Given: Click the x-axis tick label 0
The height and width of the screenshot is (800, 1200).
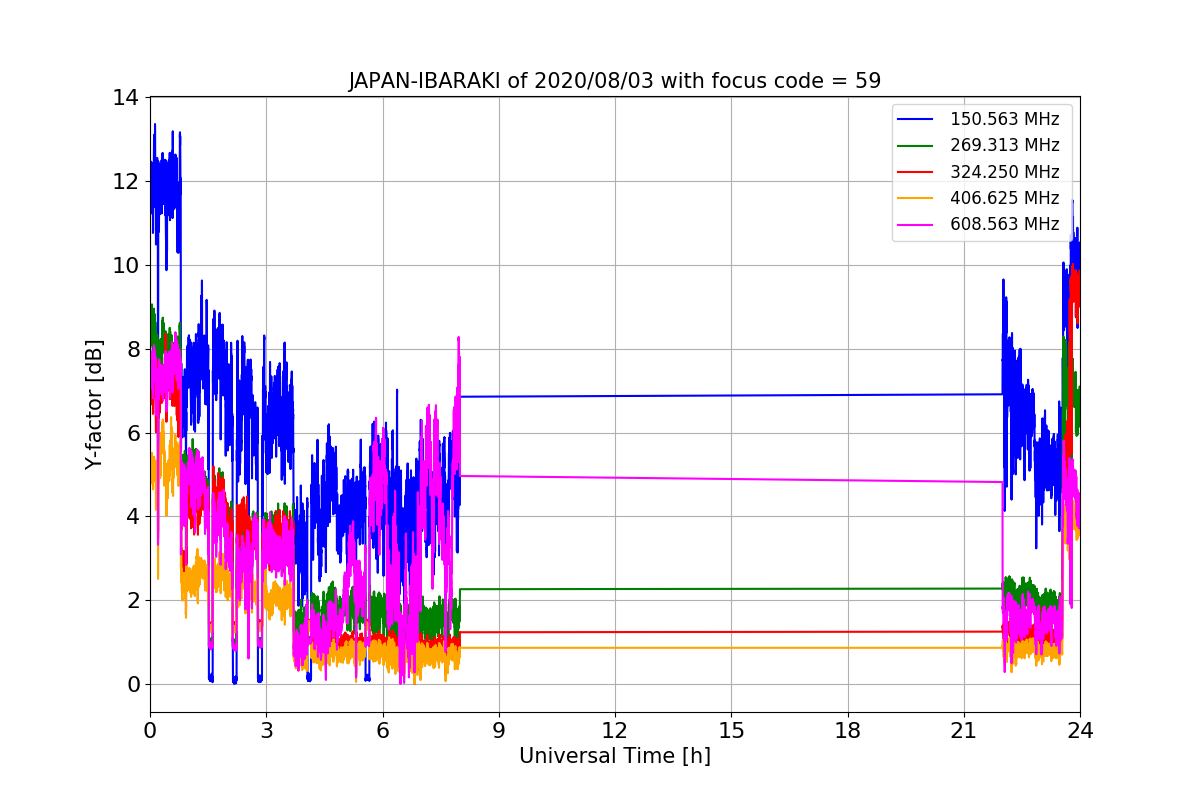Looking at the screenshot, I should (x=150, y=731).
